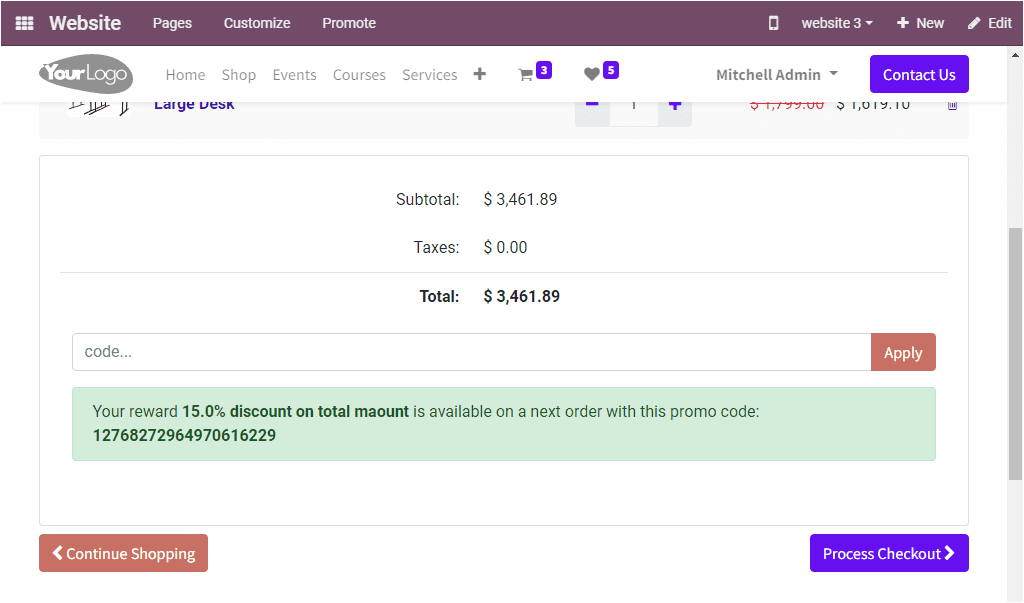Click Process Checkout to proceed

[888, 553]
